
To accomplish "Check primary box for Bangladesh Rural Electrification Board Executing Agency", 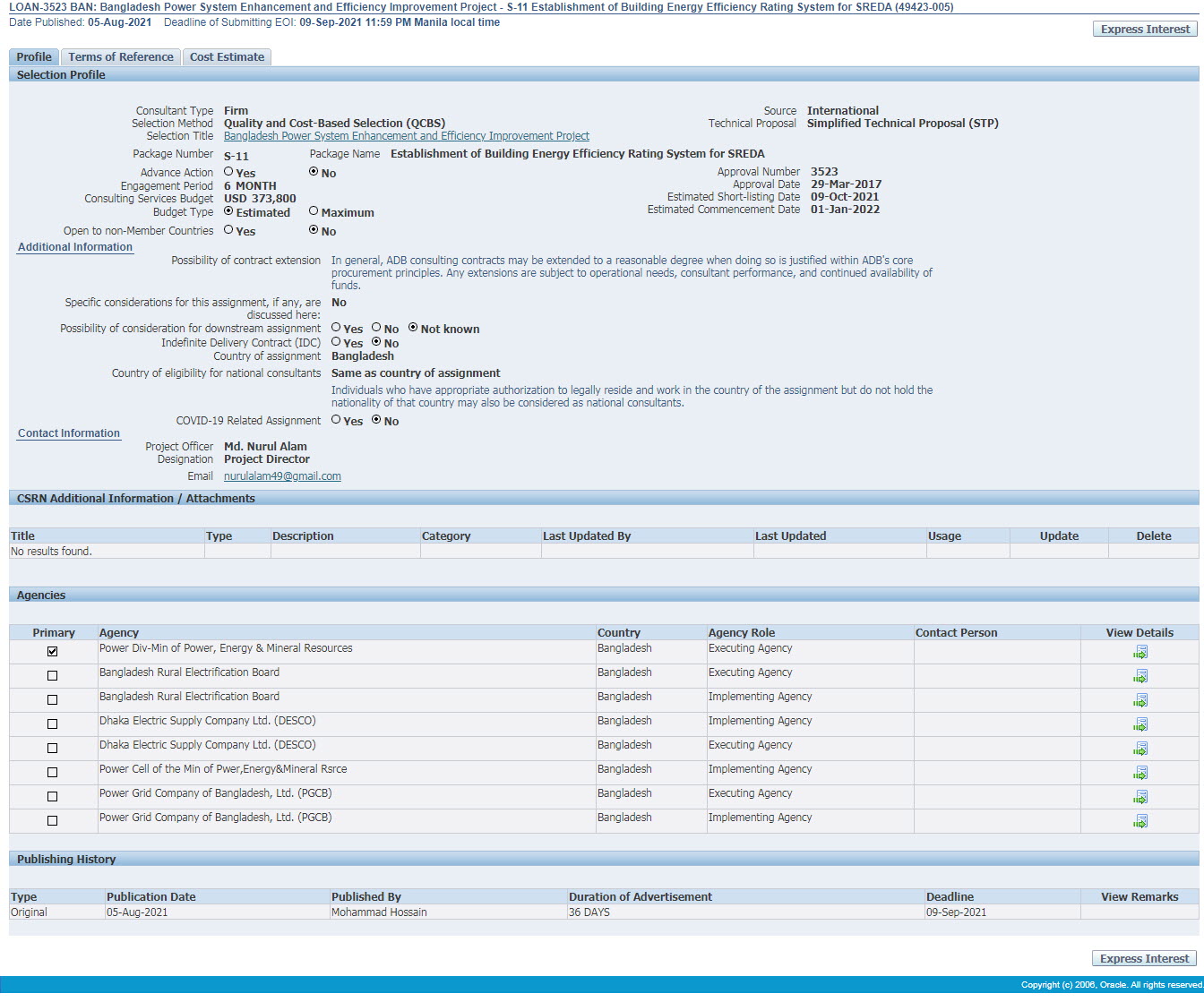I will [x=52, y=676].
